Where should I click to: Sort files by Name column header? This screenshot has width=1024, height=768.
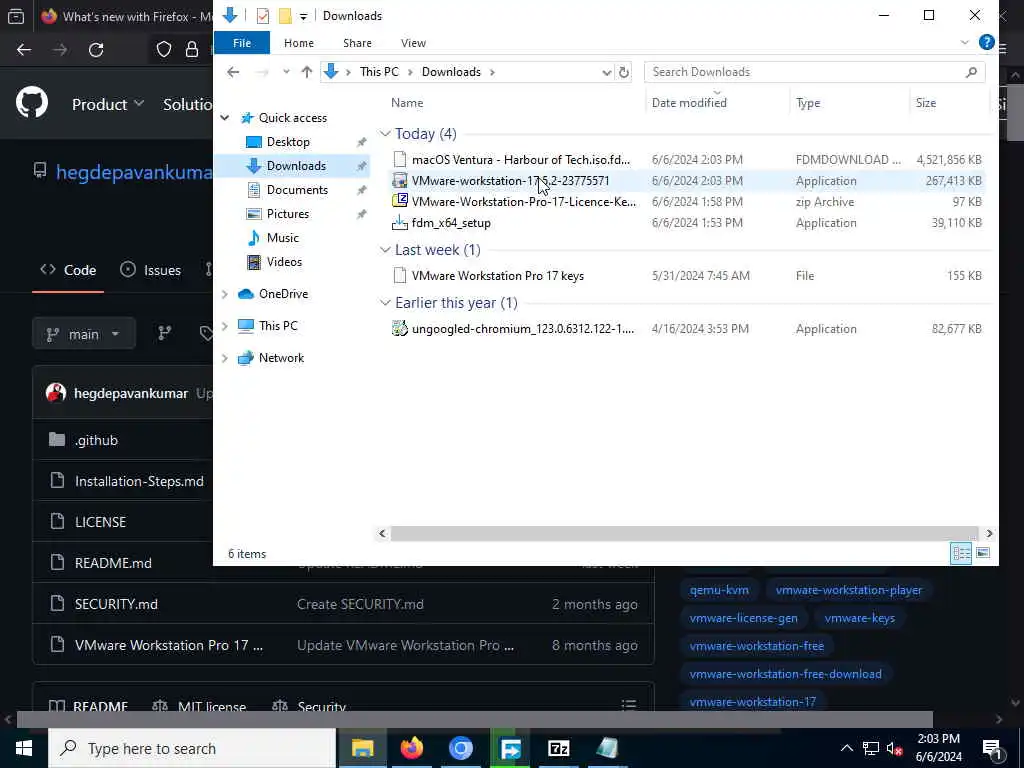click(x=407, y=103)
